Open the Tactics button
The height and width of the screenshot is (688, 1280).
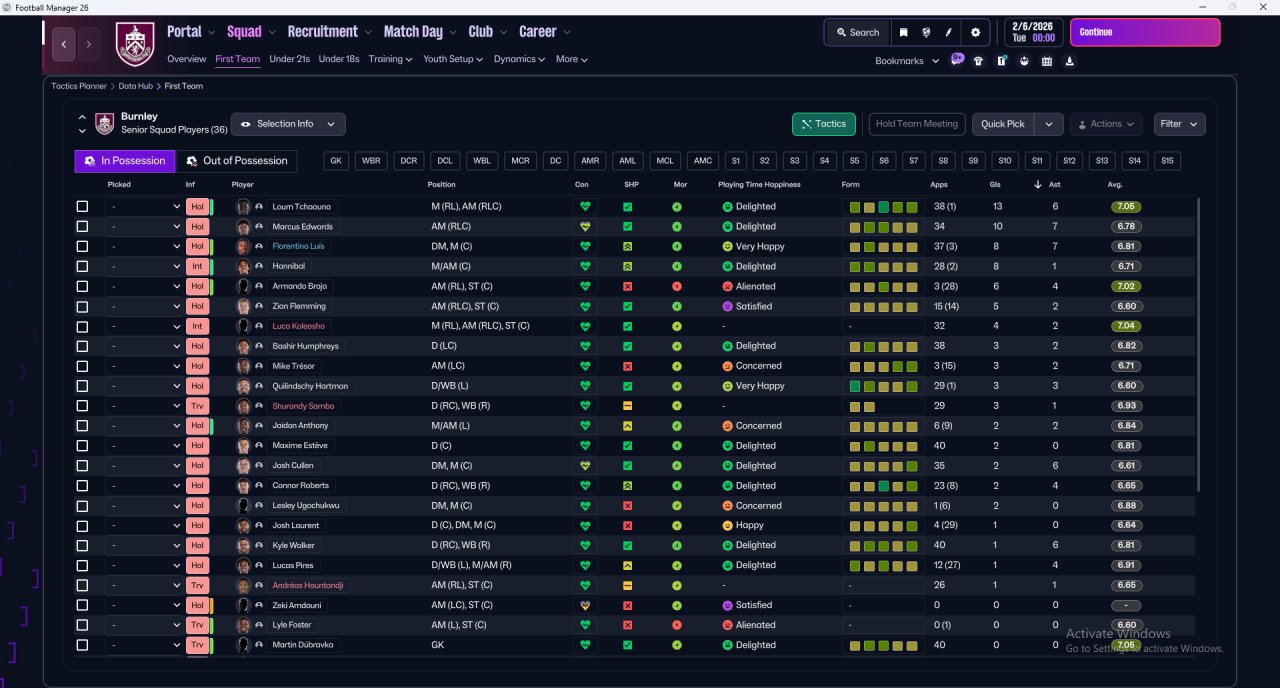[x=823, y=124]
